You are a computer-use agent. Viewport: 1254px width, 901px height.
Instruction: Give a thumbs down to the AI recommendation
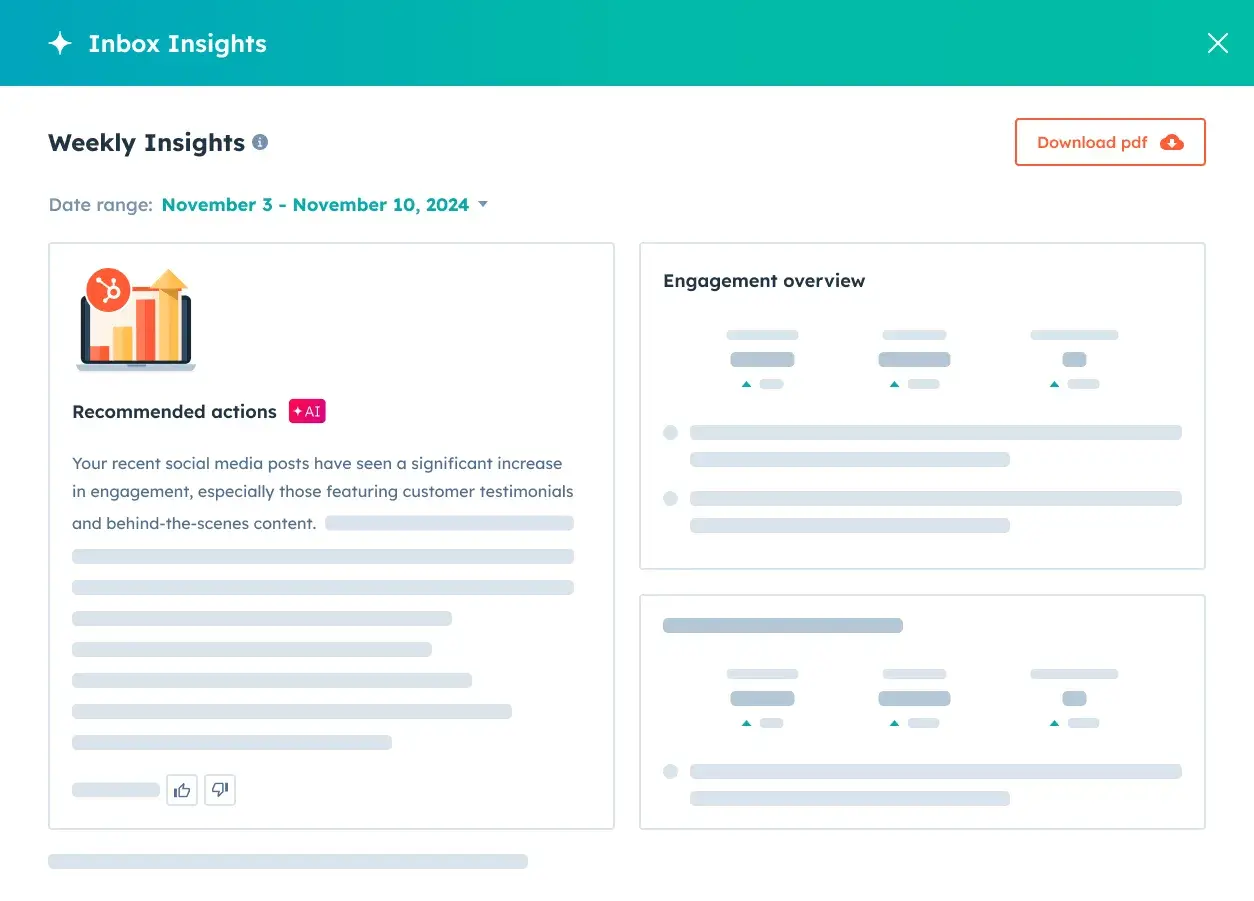219,789
